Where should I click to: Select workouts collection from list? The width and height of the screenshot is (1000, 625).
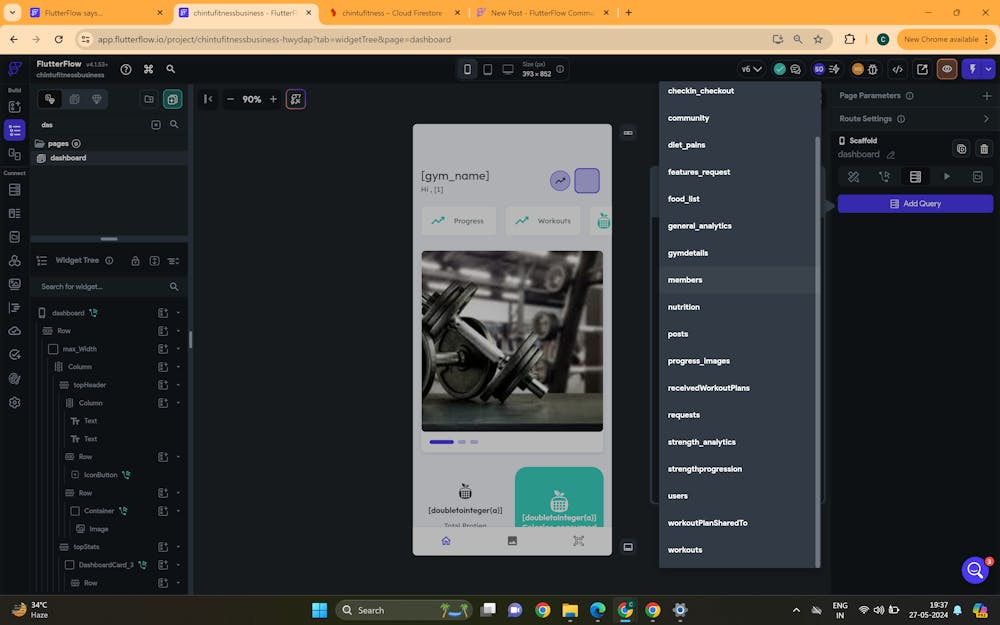737,550
